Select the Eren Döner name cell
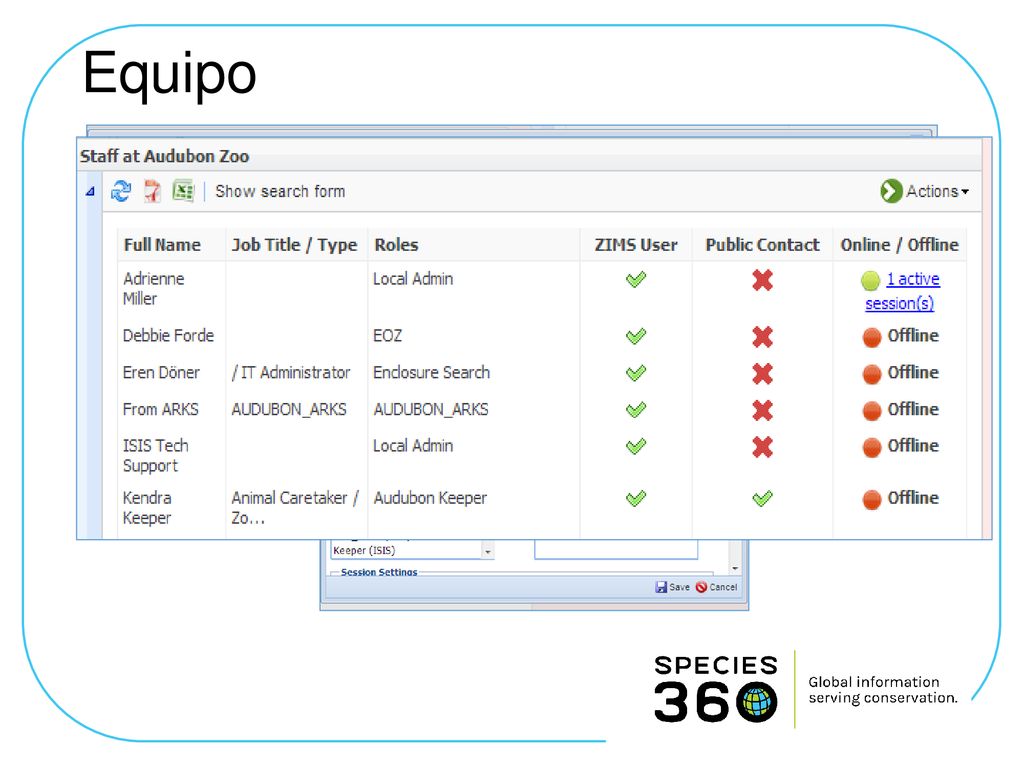 (161, 372)
